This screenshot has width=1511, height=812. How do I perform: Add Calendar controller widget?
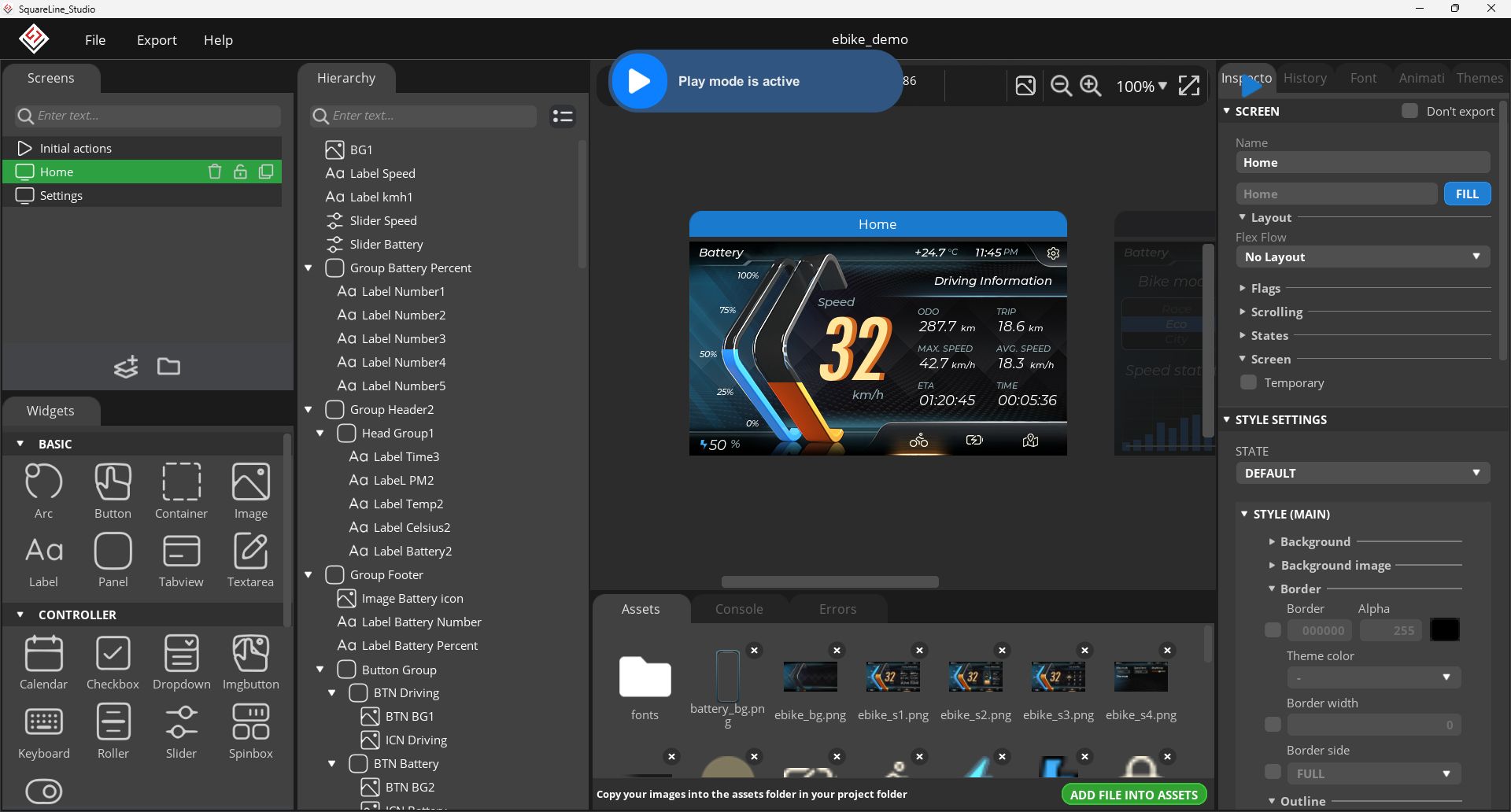pos(43,663)
